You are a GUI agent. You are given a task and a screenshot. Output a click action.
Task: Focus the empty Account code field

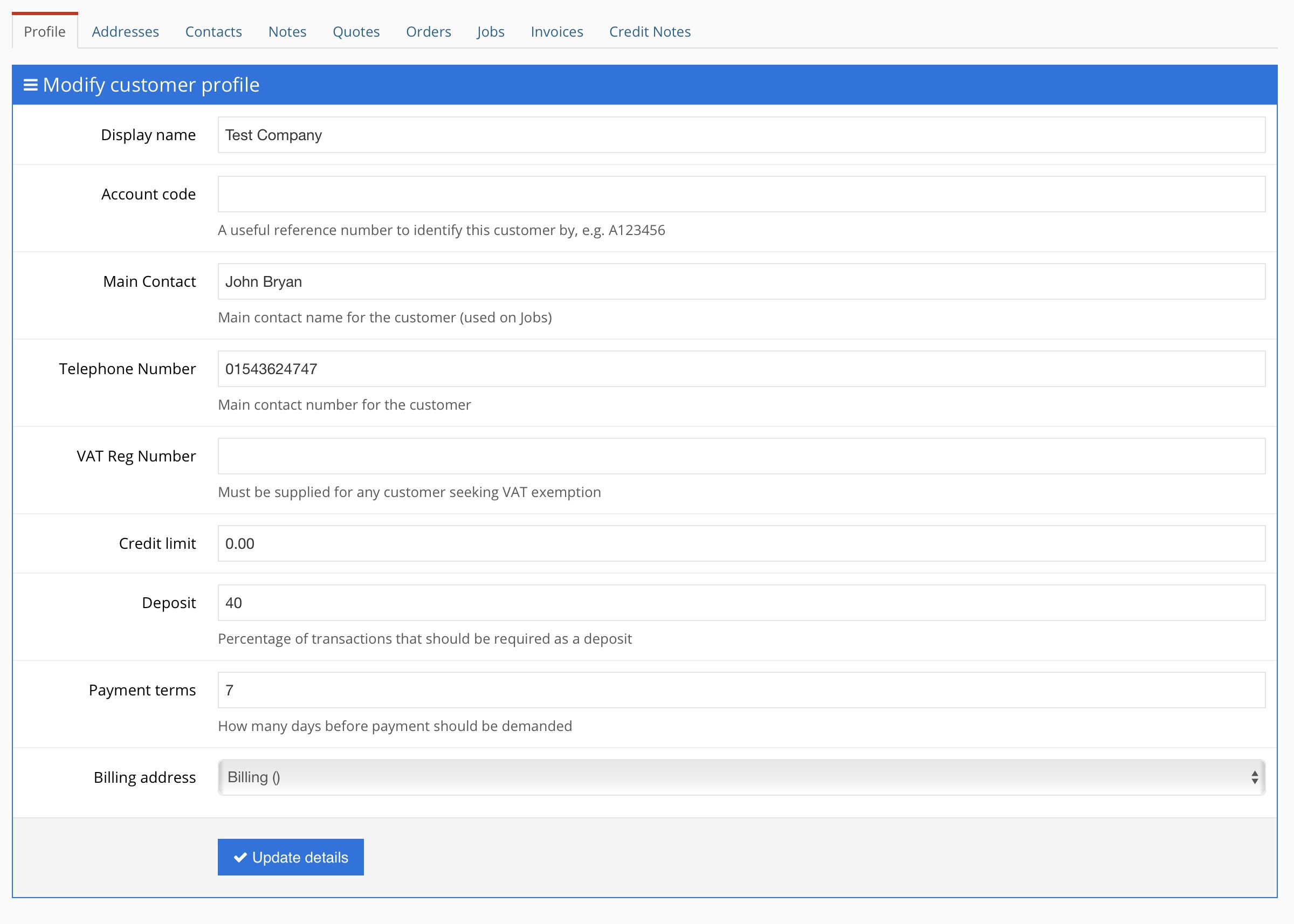(x=741, y=194)
